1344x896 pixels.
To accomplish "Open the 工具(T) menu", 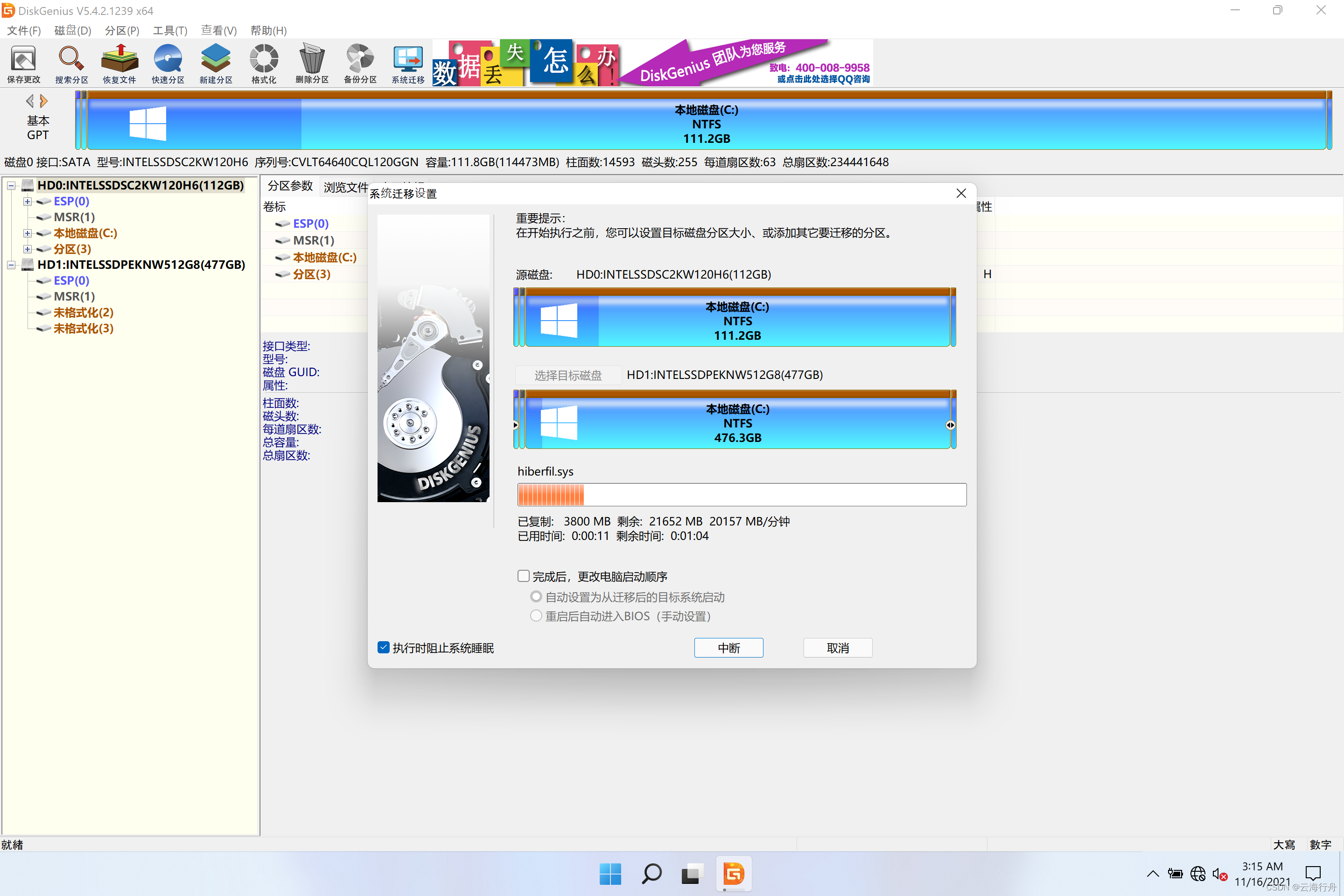I will (x=170, y=30).
